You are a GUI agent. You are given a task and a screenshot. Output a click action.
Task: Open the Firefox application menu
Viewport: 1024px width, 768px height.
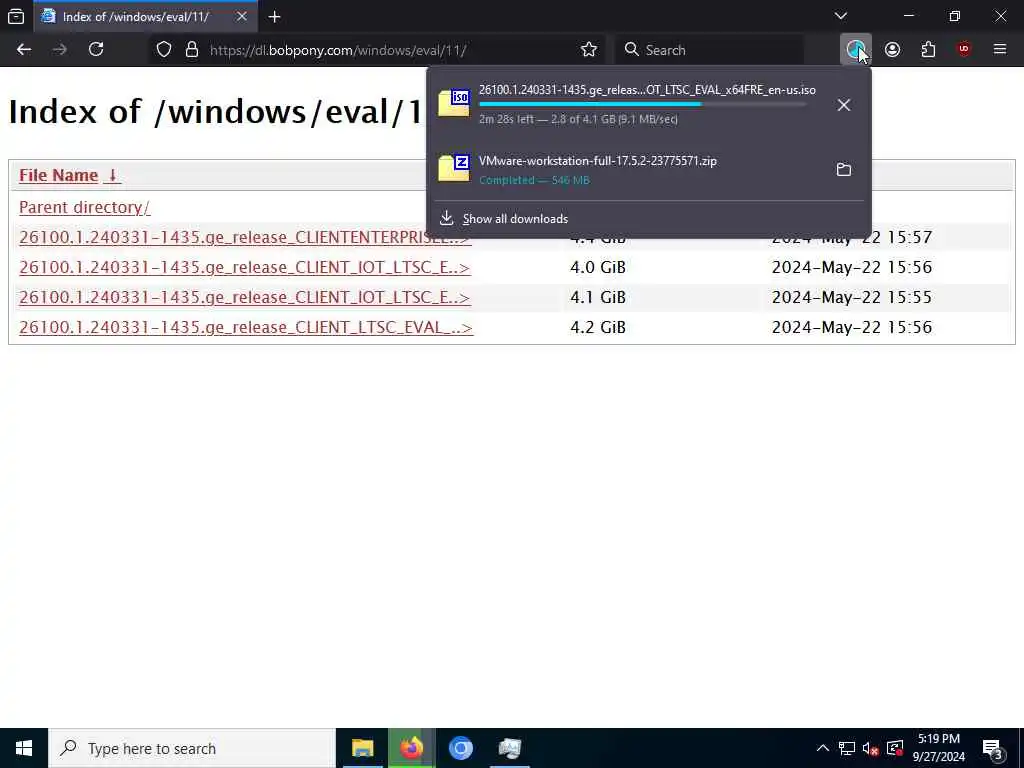[1000, 50]
